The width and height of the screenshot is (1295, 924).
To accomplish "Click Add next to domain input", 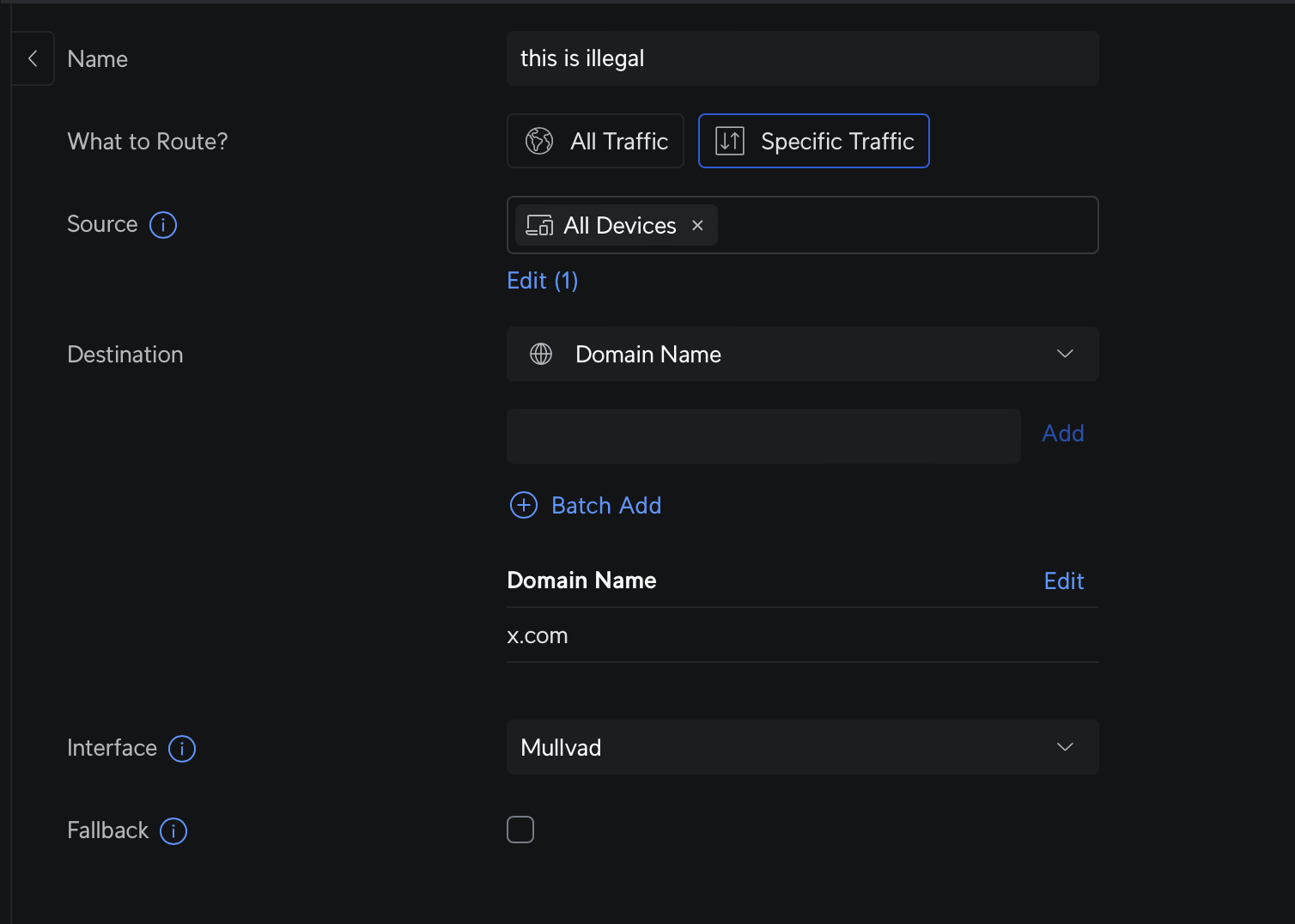I will (x=1062, y=434).
